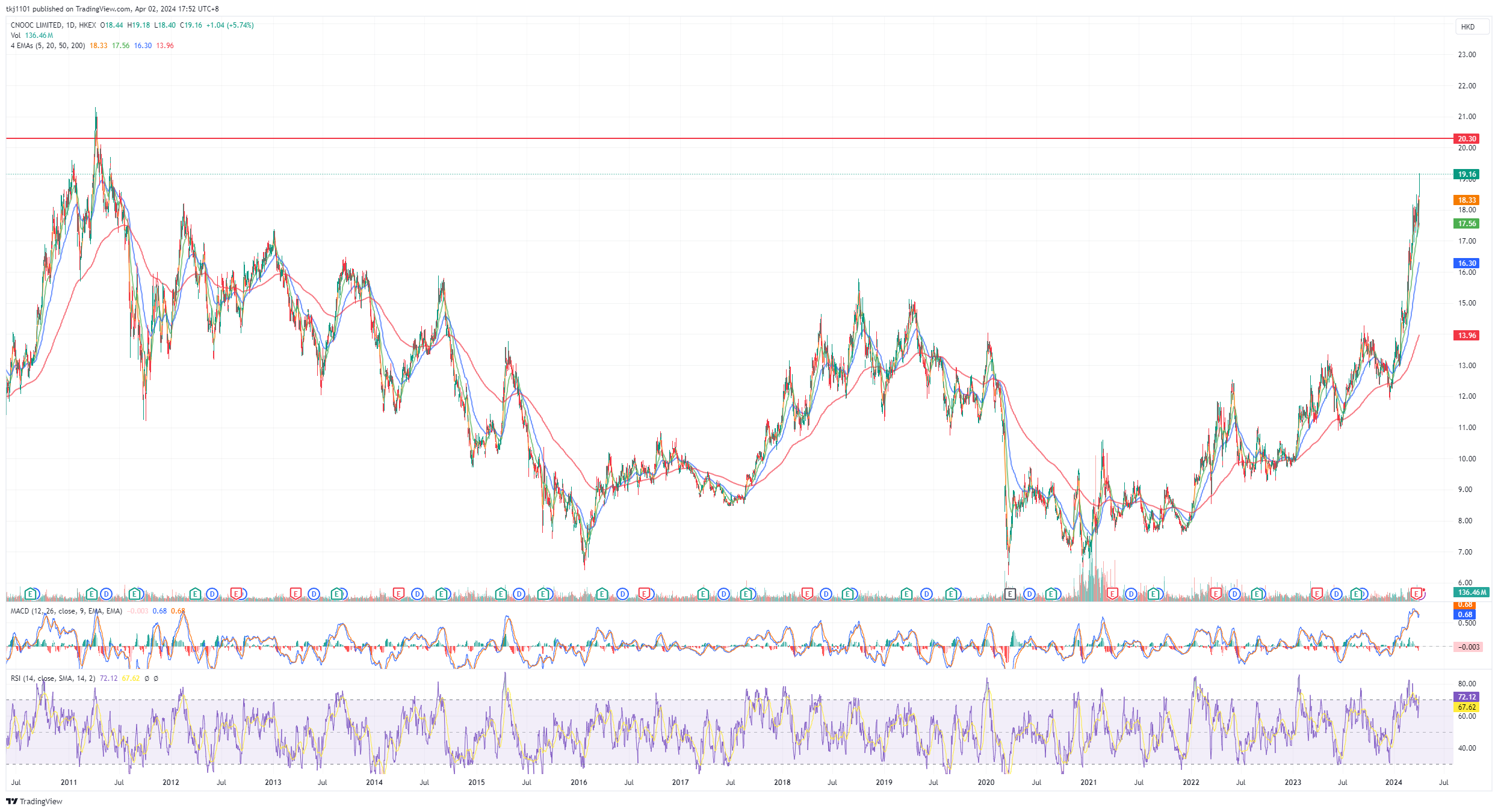Click the red 13.96 EMA label
The height and width of the screenshot is (812, 1498).
1467,336
